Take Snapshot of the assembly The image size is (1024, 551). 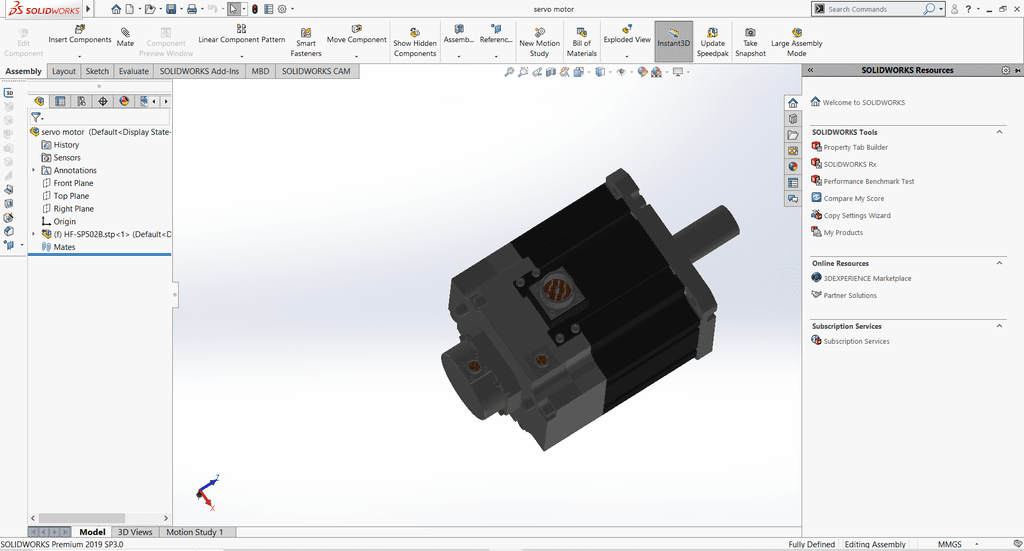click(x=750, y=42)
